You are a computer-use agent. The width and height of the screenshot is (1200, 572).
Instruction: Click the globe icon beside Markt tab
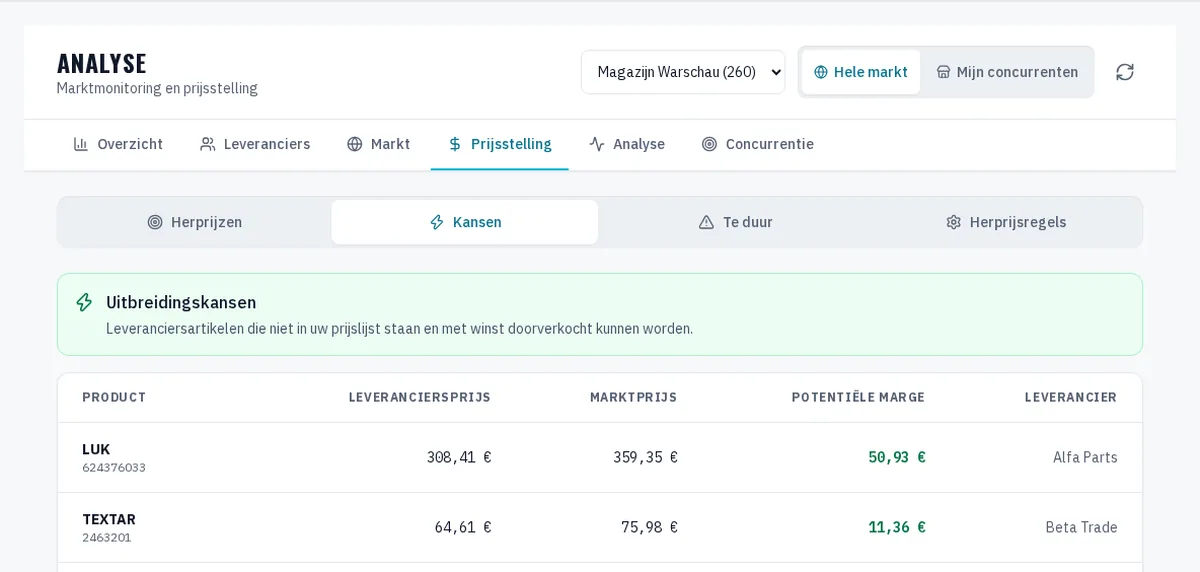tap(354, 144)
